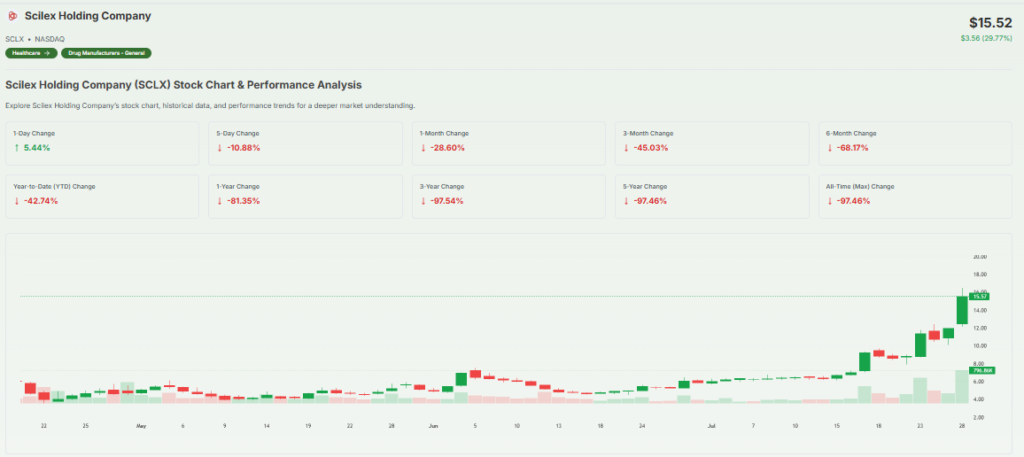Click the 15.57 price label on chart axis
This screenshot has height=457, width=1024.
[979, 296]
